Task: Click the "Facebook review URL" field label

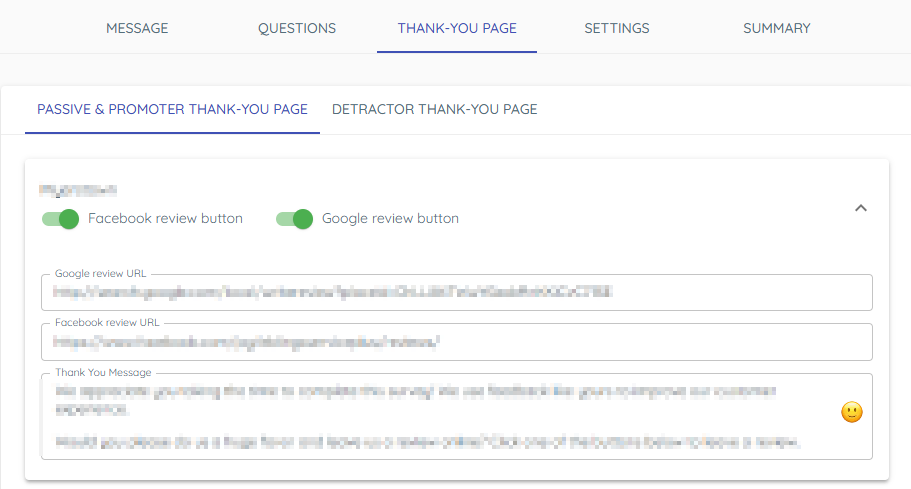Action: pos(107,323)
